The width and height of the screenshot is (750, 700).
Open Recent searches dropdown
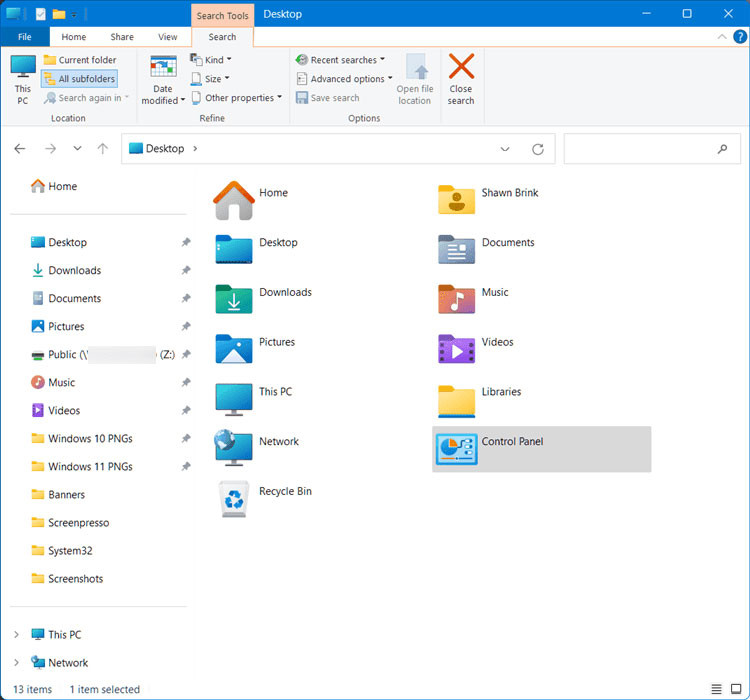pyautogui.click(x=340, y=60)
